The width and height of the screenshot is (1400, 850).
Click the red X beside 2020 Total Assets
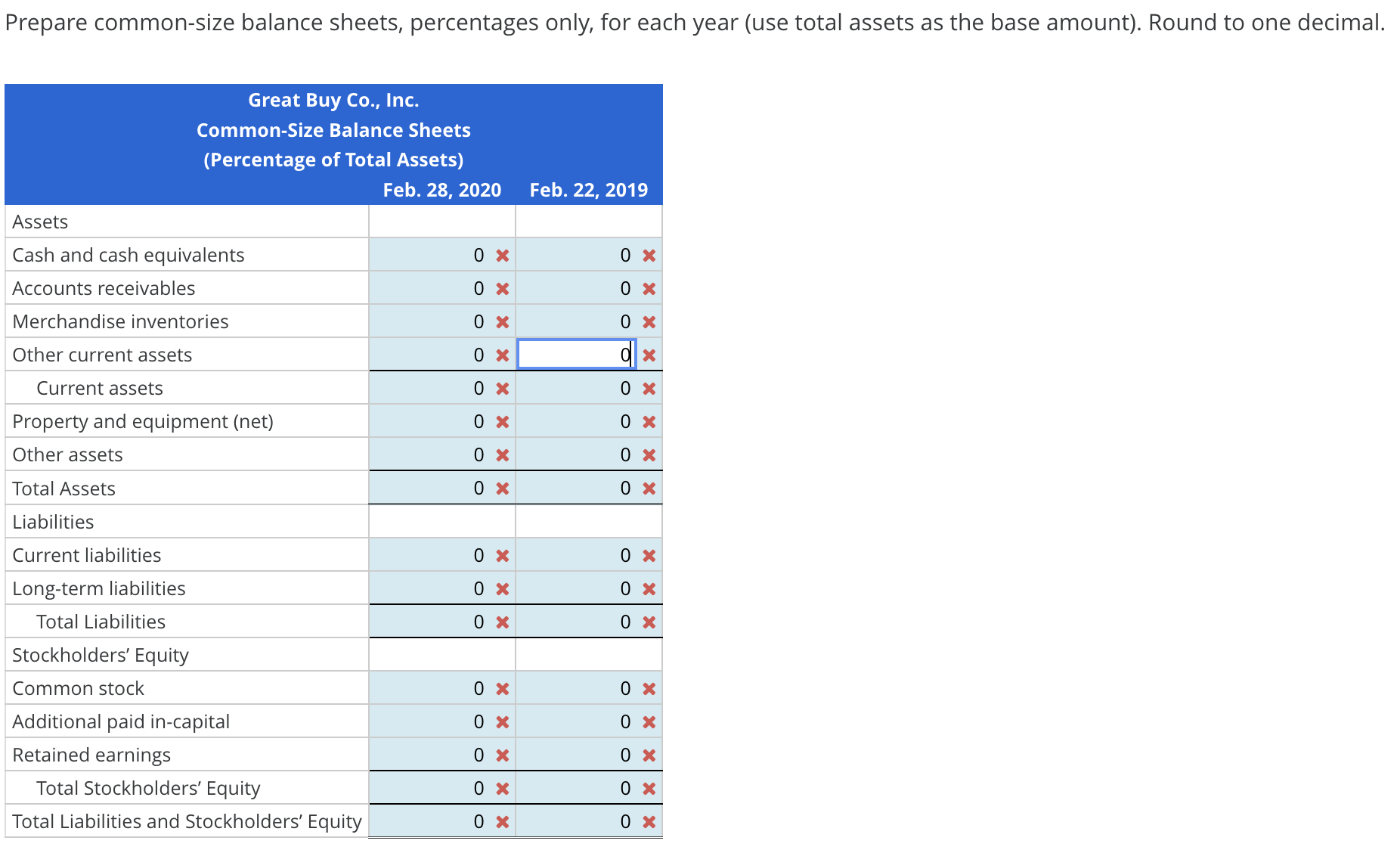pos(502,489)
